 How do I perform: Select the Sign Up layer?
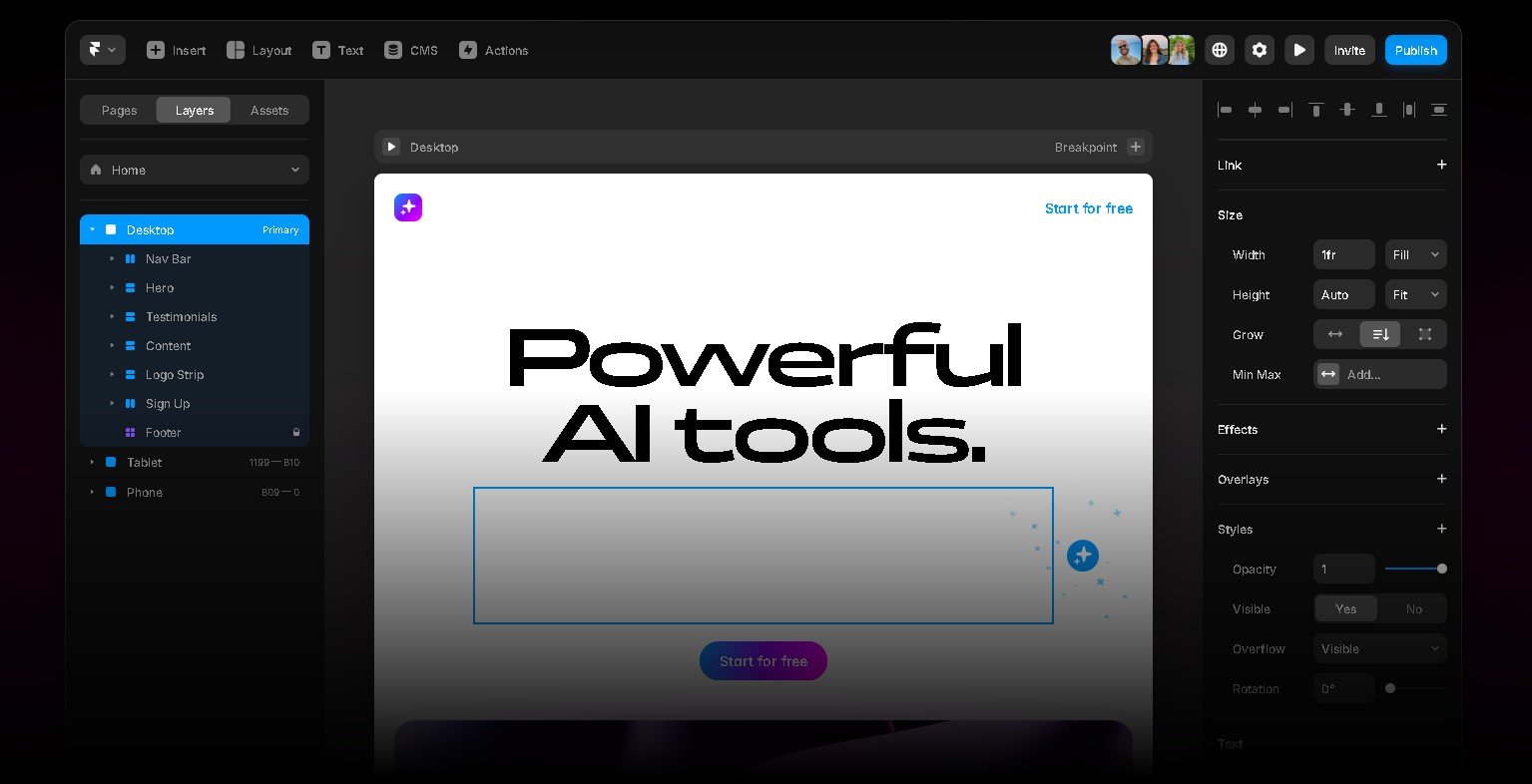point(195,403)
